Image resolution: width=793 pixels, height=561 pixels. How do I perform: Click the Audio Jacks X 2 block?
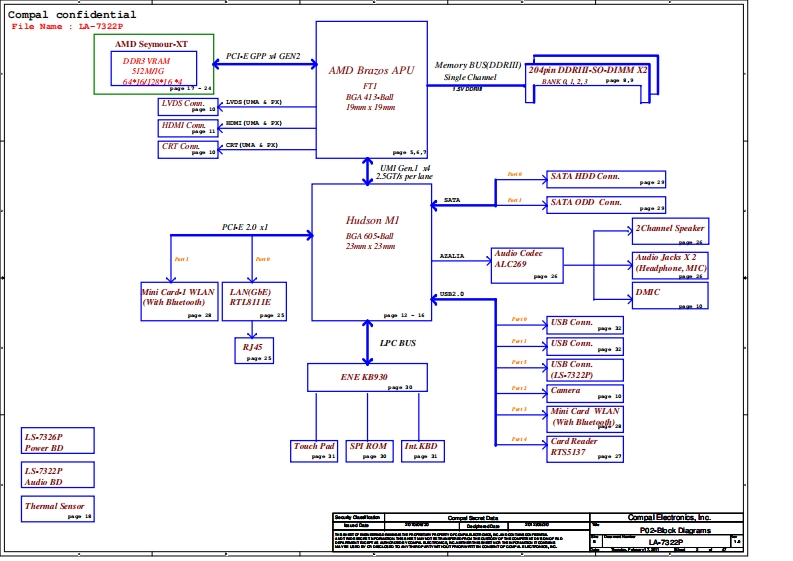coord(670,265)
